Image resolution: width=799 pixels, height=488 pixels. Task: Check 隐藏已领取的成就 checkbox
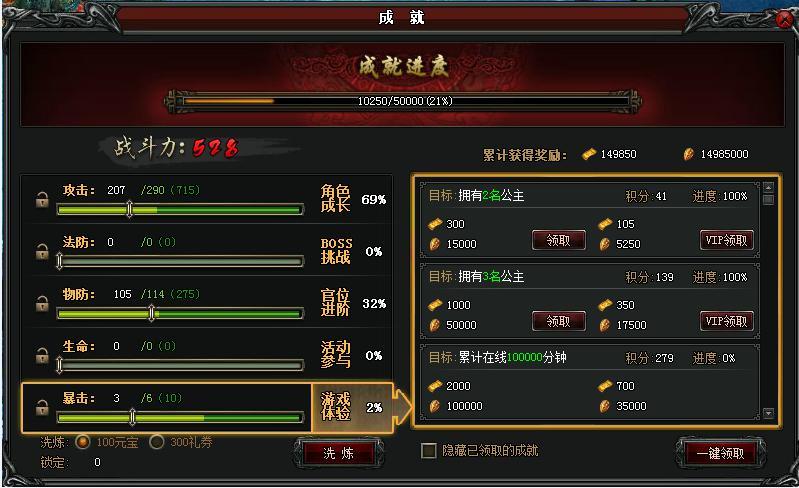coord(429,450)
